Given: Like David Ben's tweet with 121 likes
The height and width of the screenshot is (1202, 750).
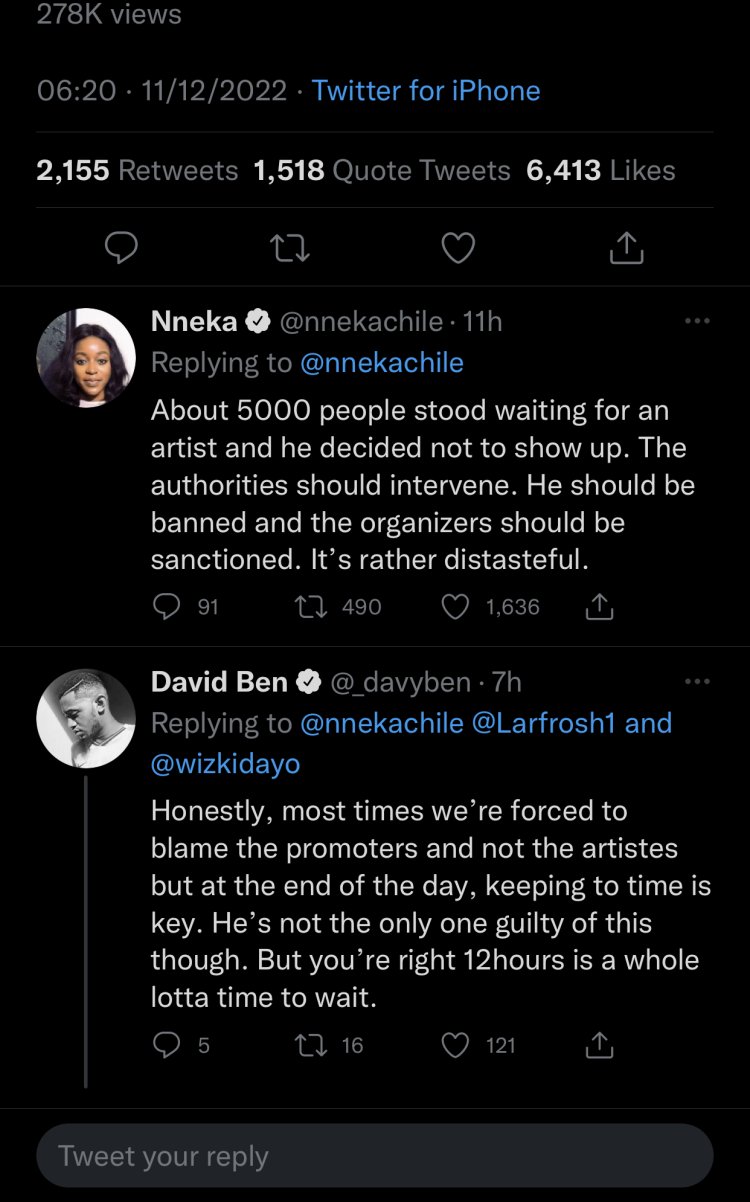Looking at the screenshot, I should click(456, 1045).
